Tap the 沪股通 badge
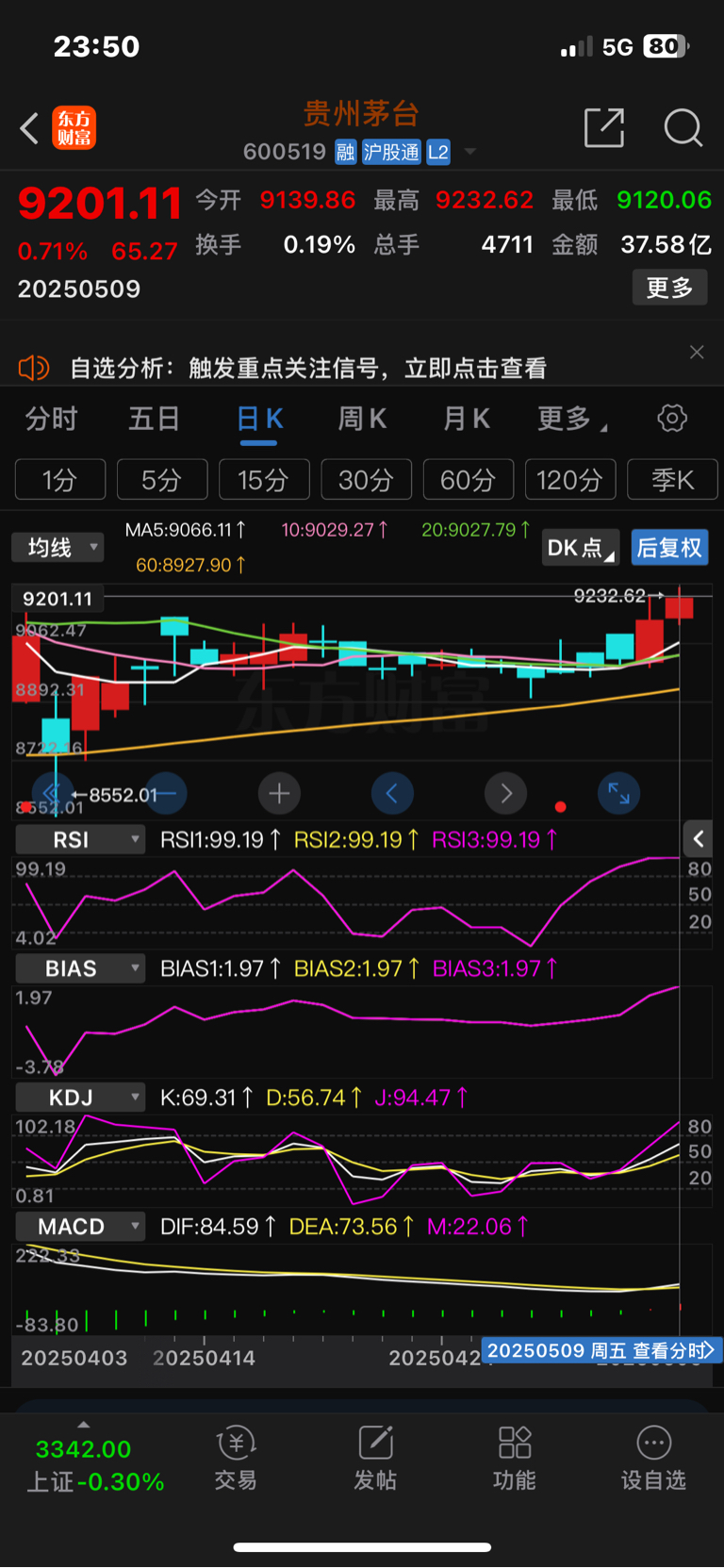 (x=391, y=152)
